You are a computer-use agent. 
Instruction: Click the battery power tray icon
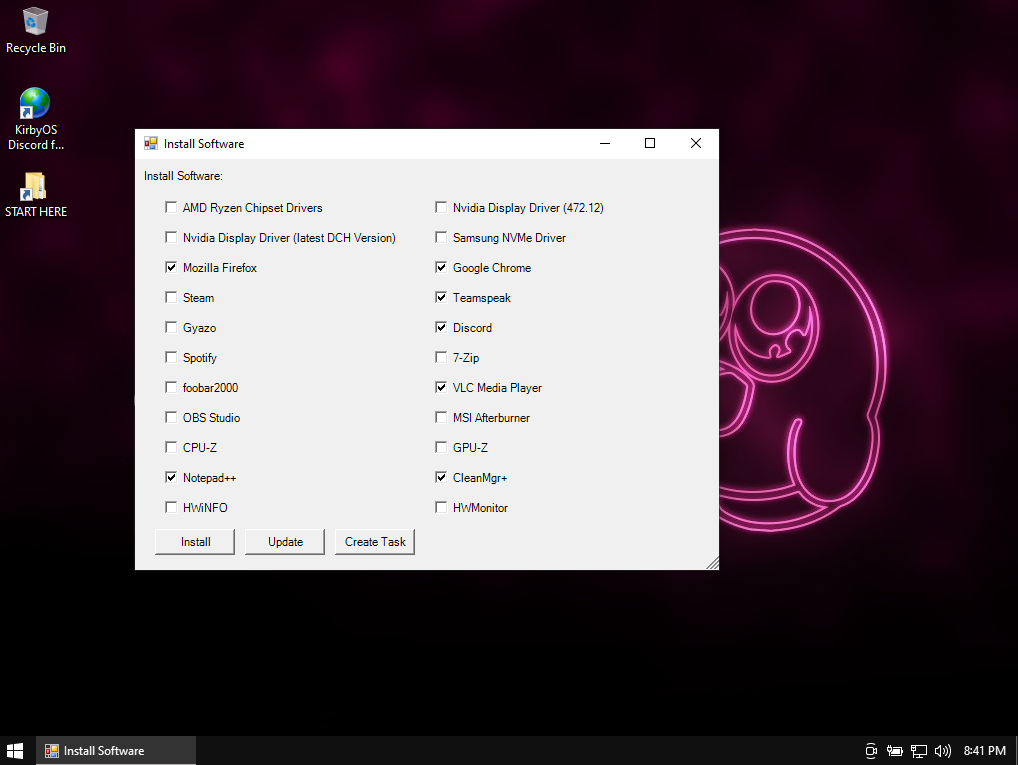(895, 751)
